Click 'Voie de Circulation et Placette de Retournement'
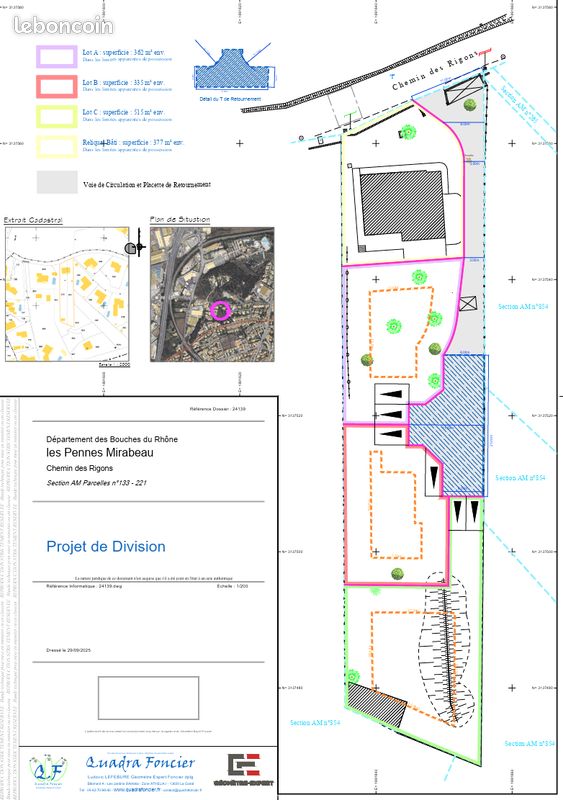 [146, 184]
